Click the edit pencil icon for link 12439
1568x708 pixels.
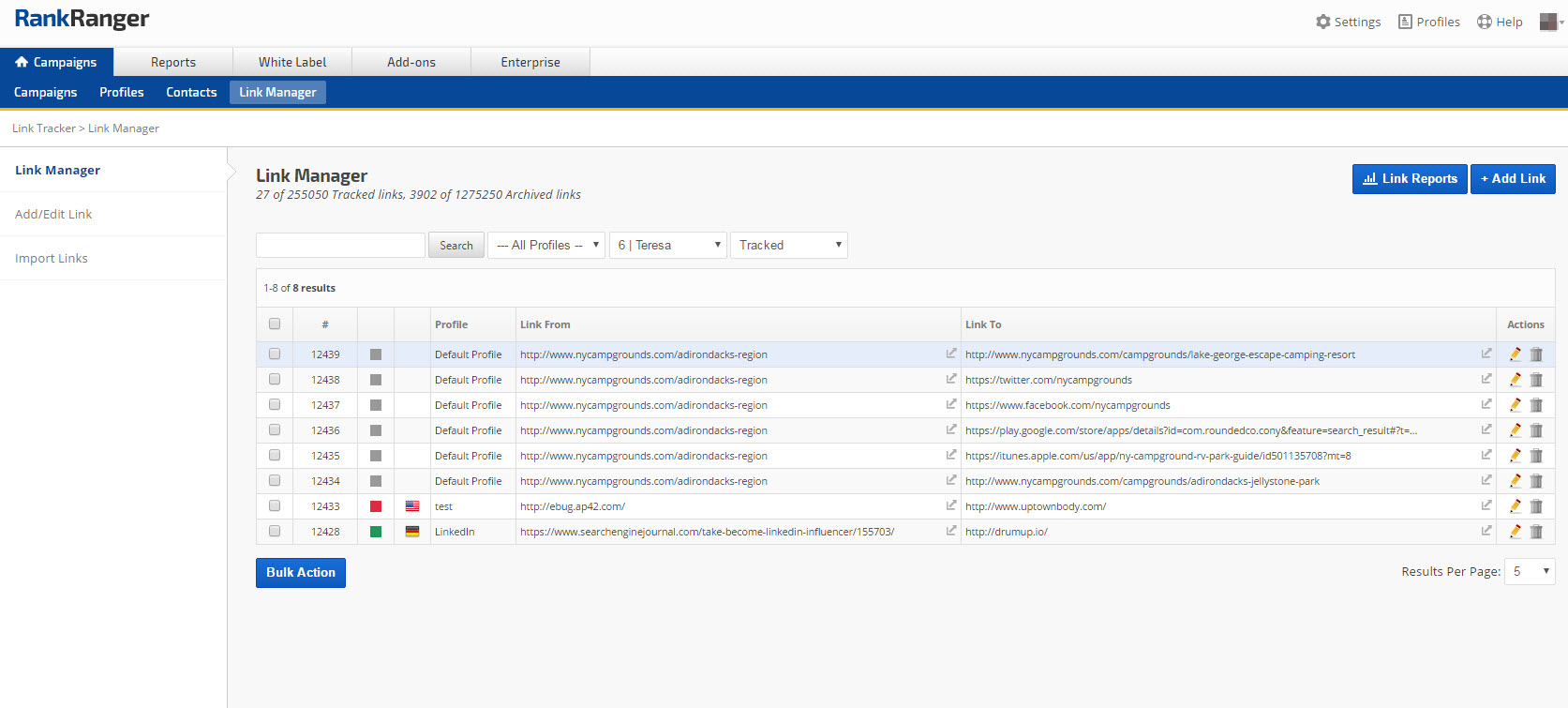(x=1515, y=354)
